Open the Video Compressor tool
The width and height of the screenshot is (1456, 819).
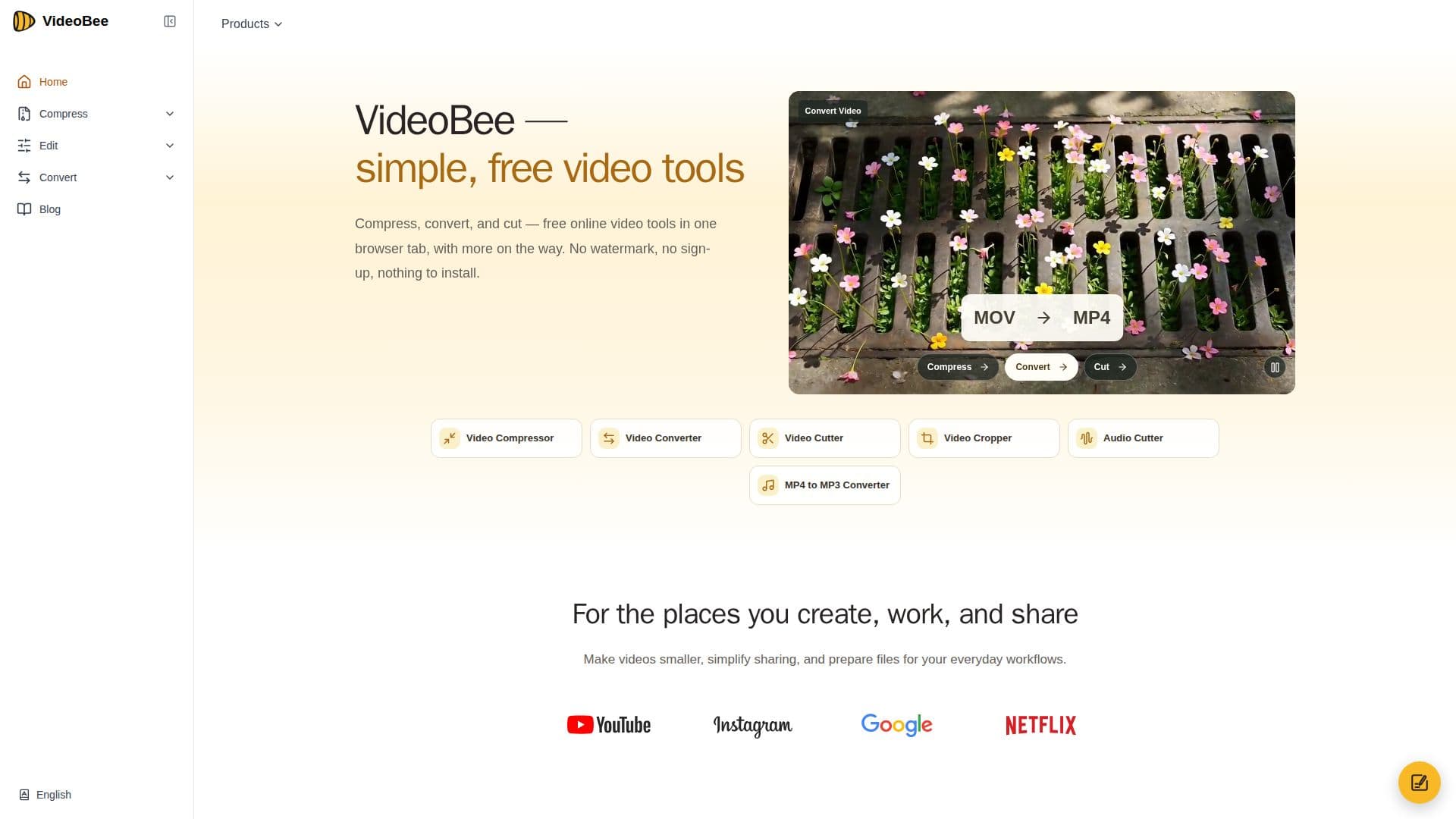point(507,438)
